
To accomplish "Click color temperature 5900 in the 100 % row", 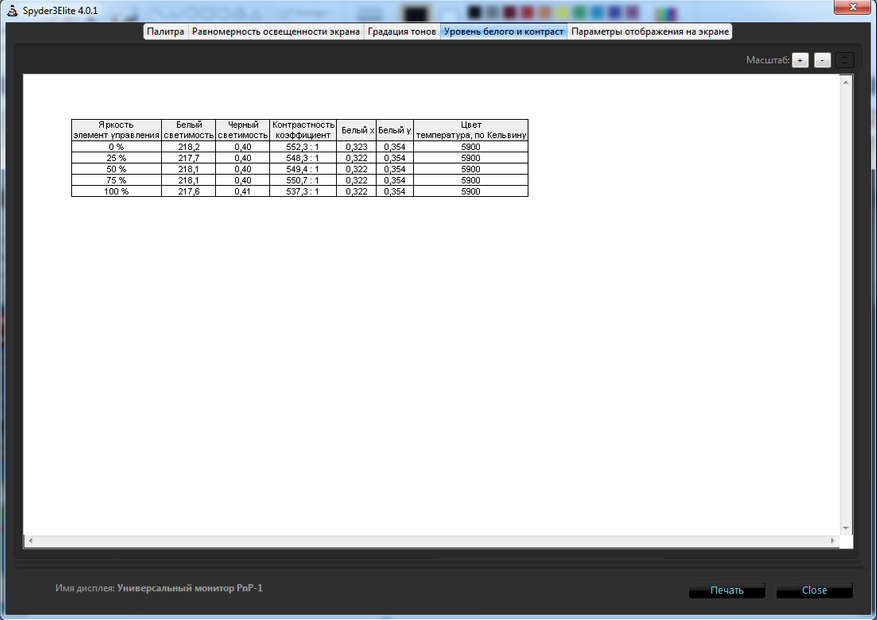I will pyautogui.click(x=471, y=191).
